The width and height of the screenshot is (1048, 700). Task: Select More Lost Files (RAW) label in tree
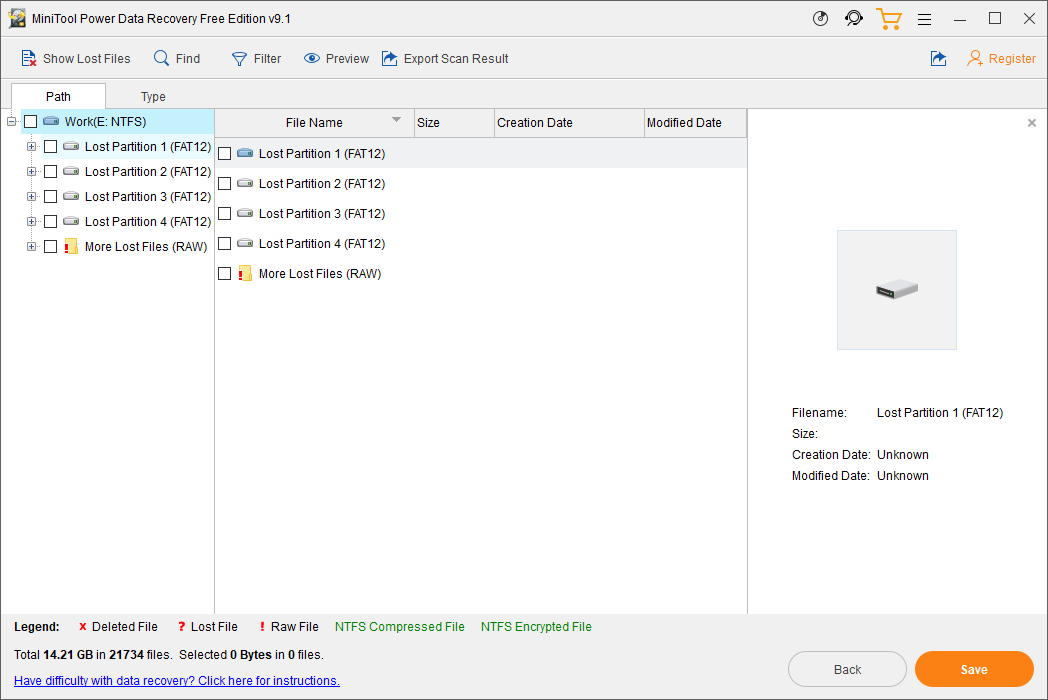point(146,247)
